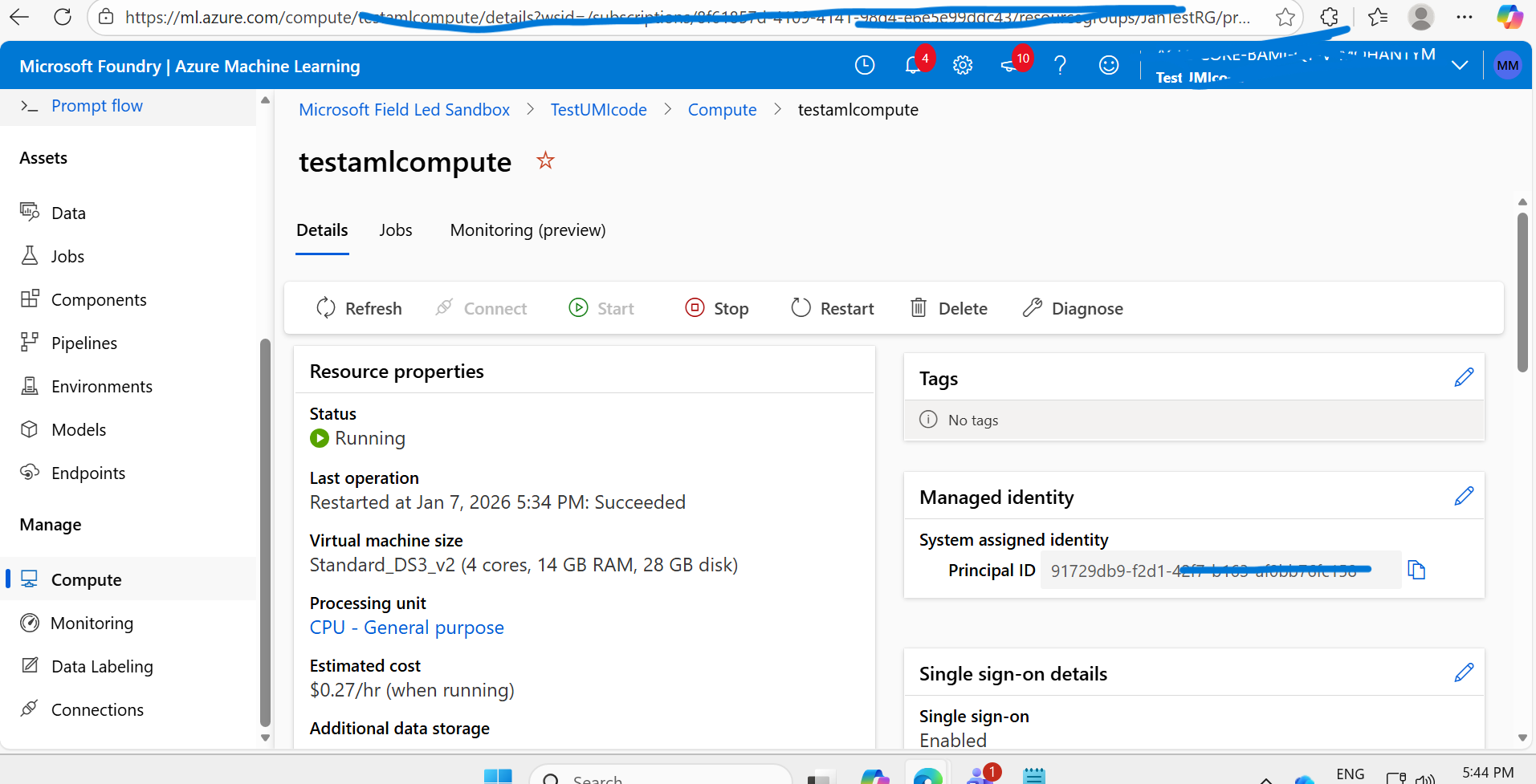Favorite the testamlcompute instance with the star
The image size is (1536, 784).
click(x=546, y=161)
